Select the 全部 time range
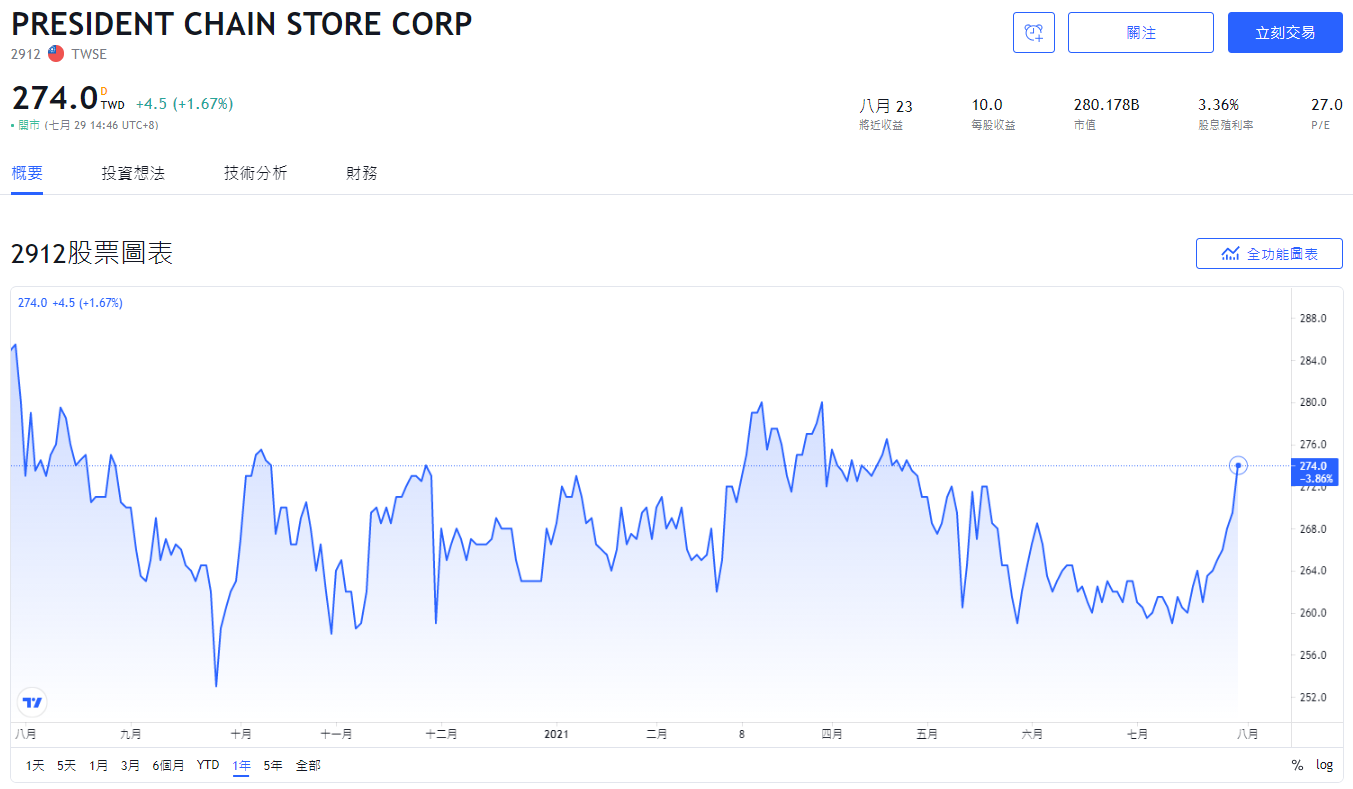This screenshot has width=1353, height=789. (x=308, y=765)
